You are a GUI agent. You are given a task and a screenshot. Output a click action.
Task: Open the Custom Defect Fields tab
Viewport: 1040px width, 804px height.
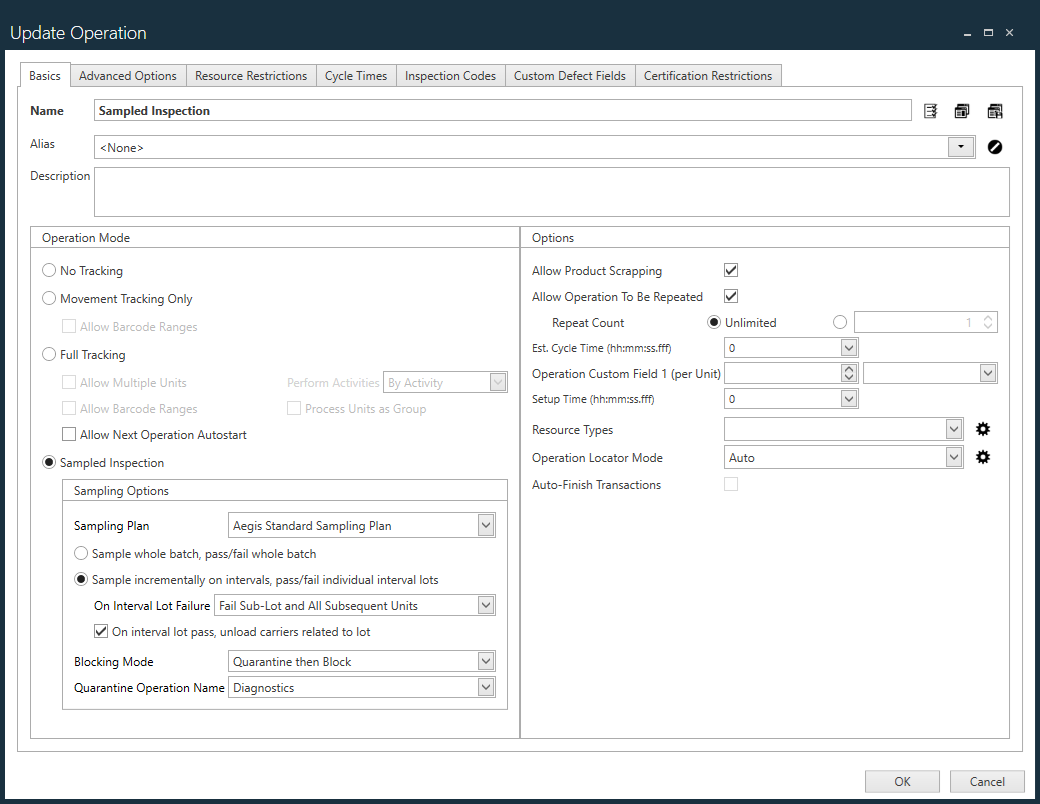(x=570, y=76)
